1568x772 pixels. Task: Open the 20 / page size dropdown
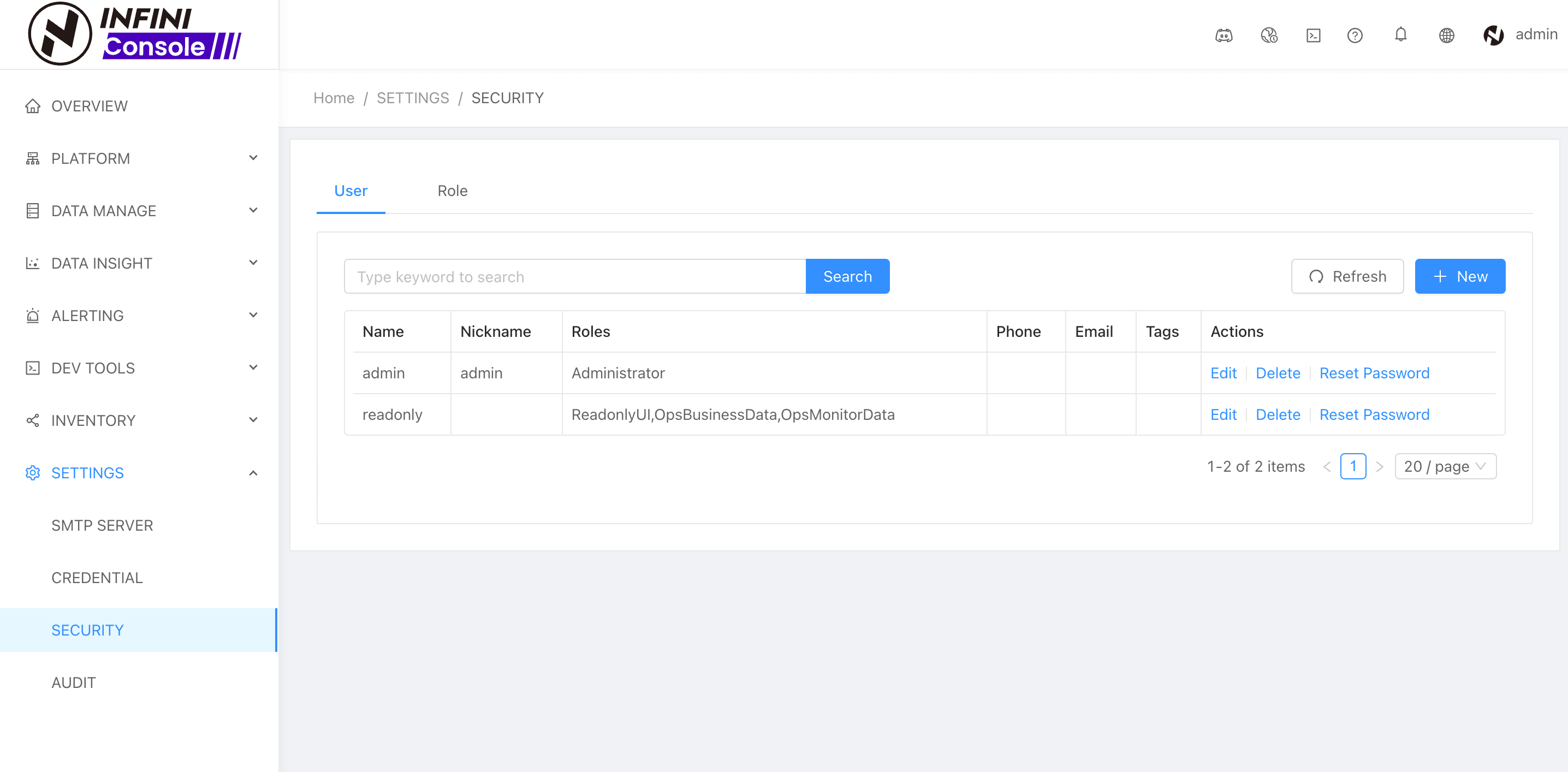[x=1445, y=466]
